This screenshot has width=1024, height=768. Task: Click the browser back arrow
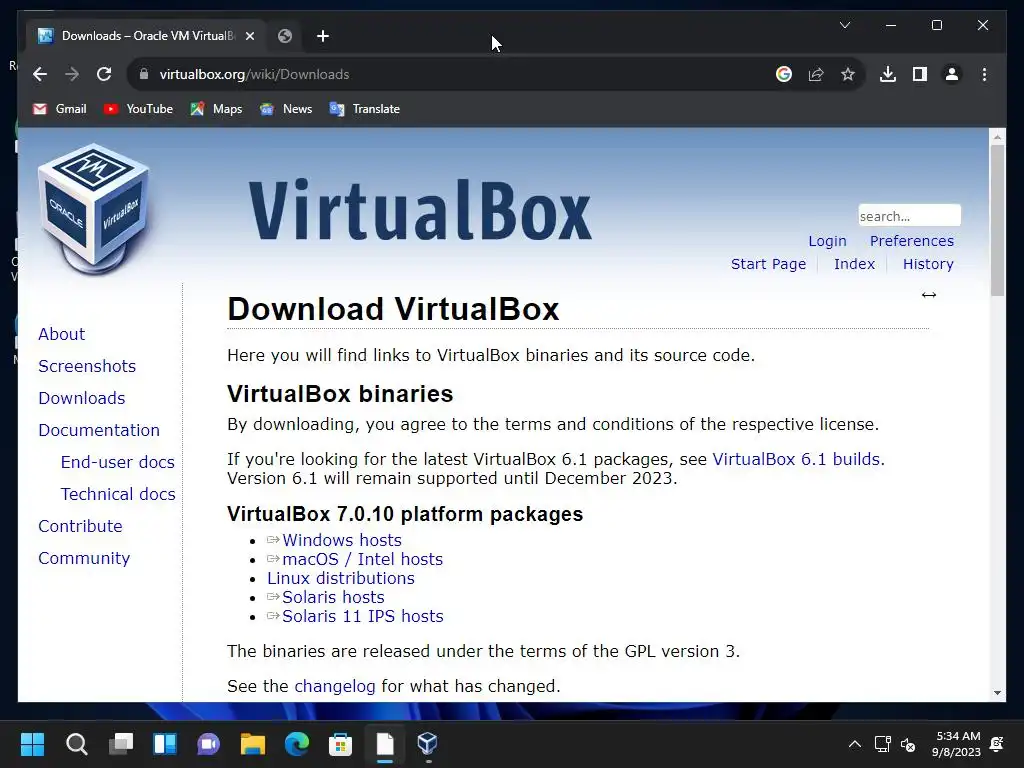coord(40,74)
